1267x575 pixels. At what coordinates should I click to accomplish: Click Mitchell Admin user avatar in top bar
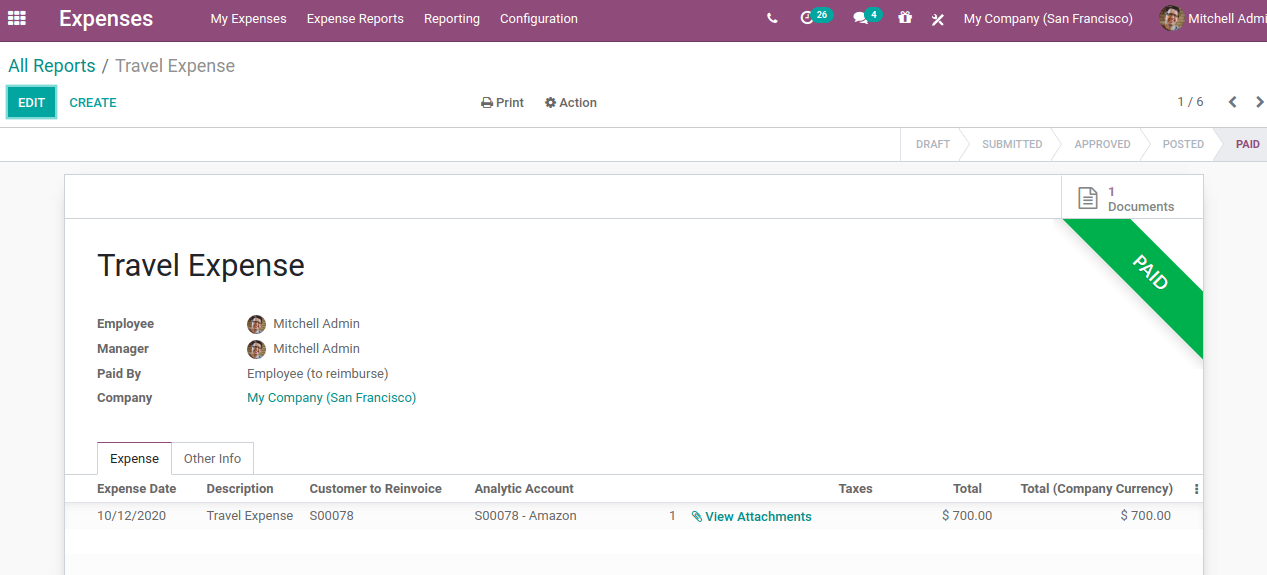pos(1171,18)
